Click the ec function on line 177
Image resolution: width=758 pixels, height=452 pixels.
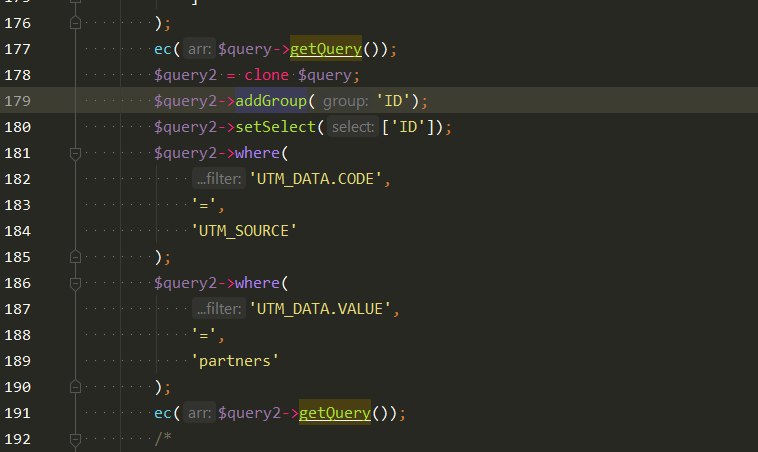point(163,49)
